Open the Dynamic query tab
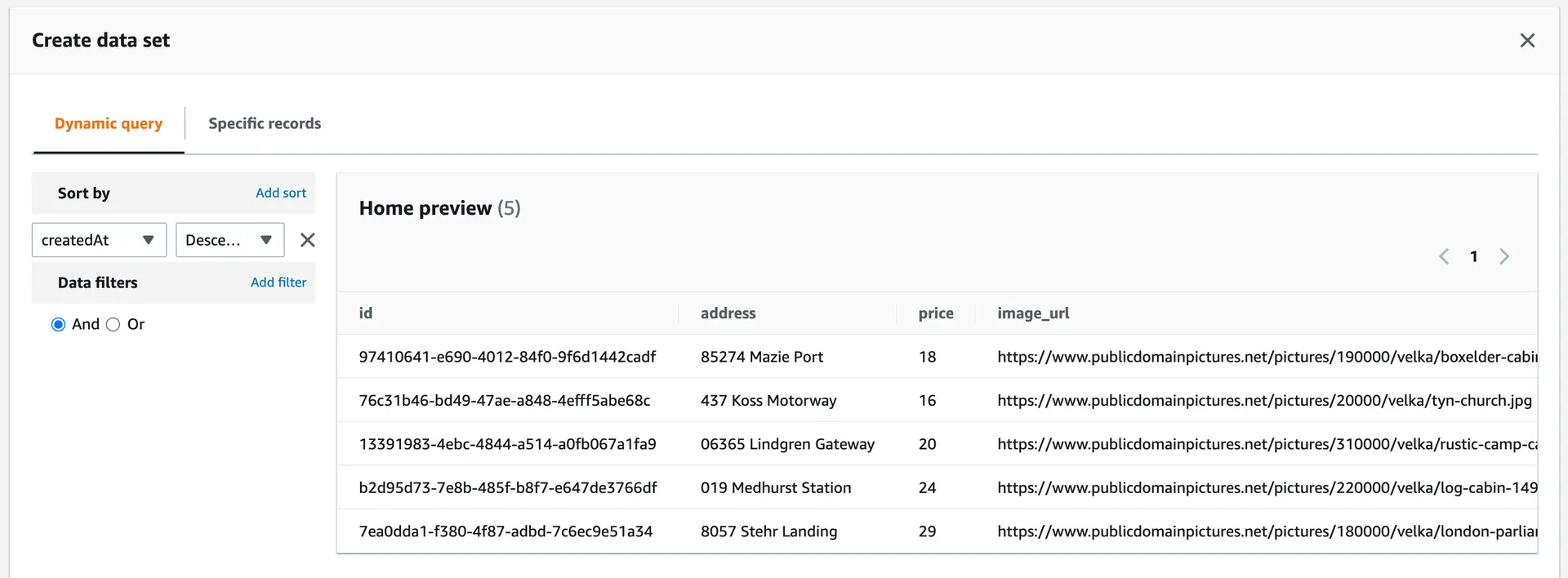1568x578 pixels. tap(109, 123)
